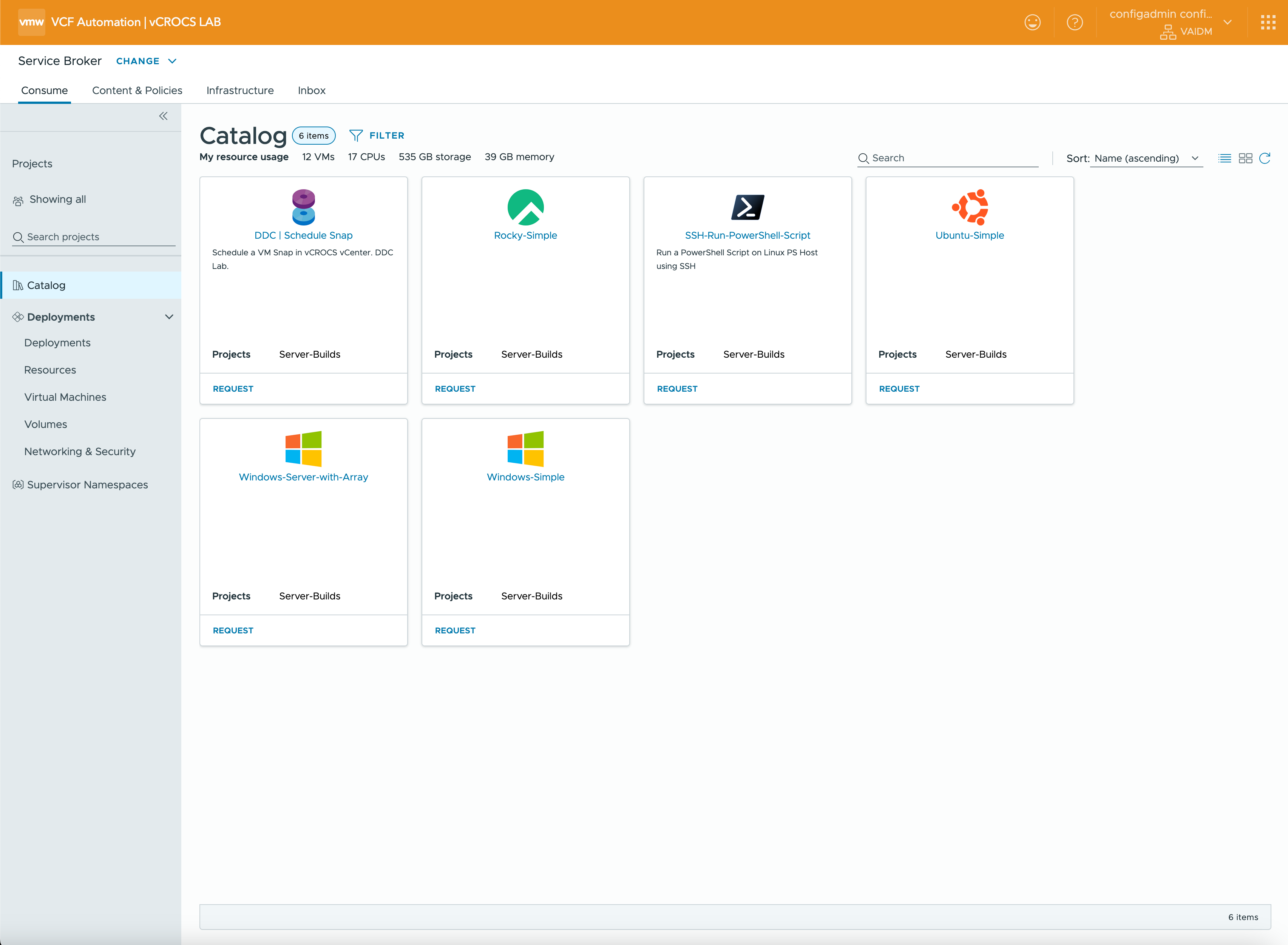Screen dimensions: 1288x945
Task: Switch to Content & Policies tab
Action: tap(137, 90)
